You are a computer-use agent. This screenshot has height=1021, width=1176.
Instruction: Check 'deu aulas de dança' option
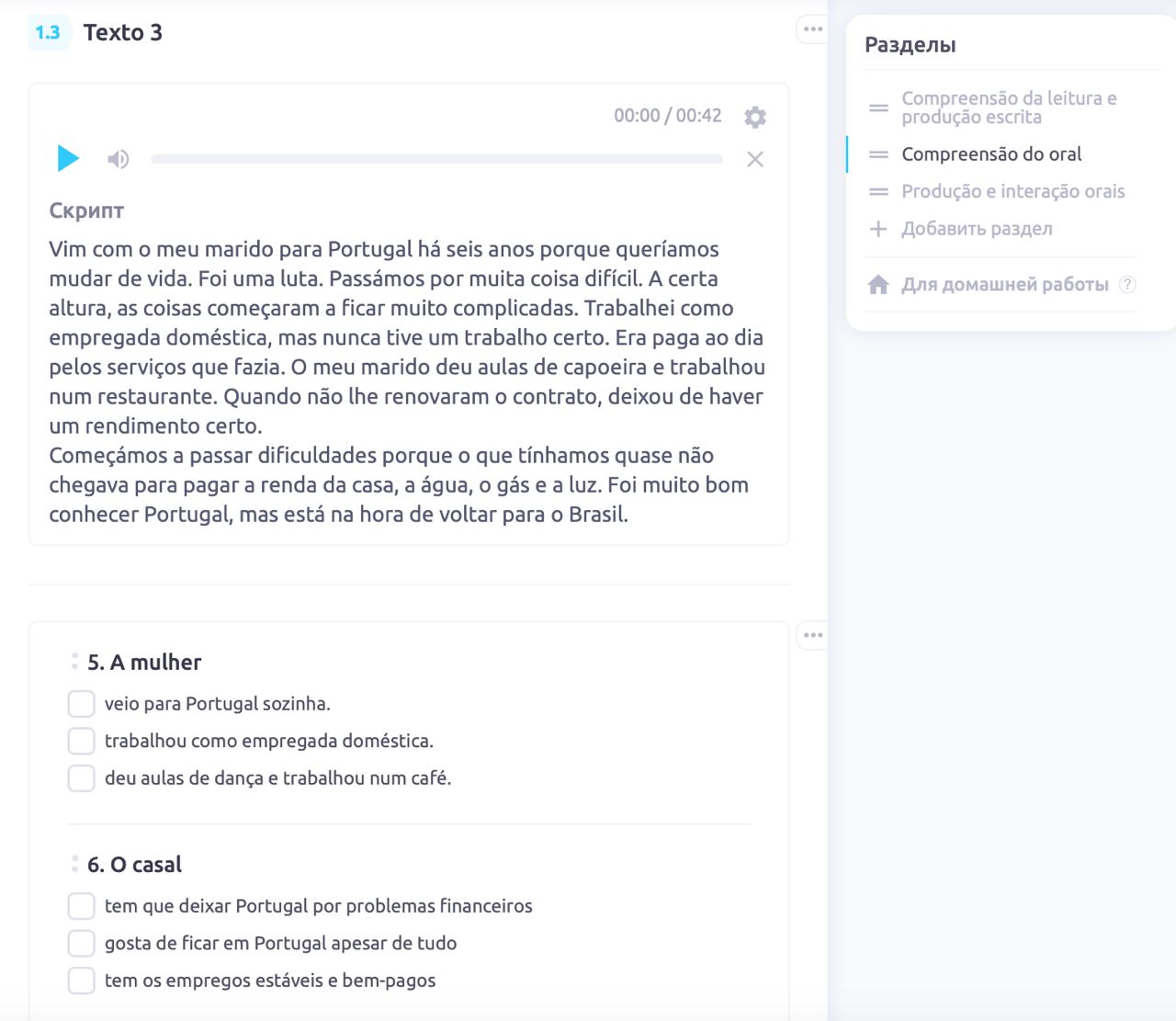pos(82,778)
